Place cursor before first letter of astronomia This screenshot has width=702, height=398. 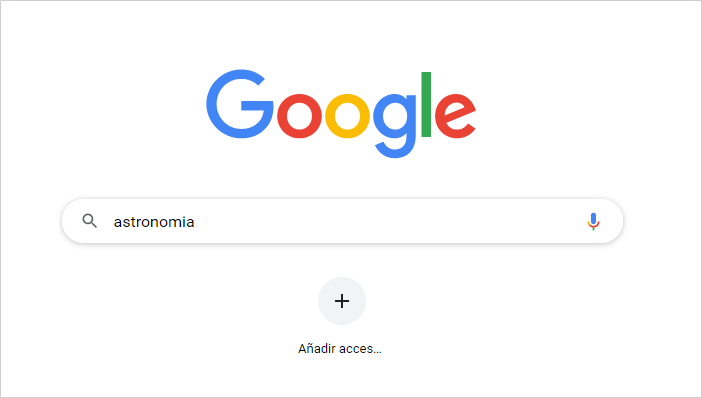pos(114,222)
